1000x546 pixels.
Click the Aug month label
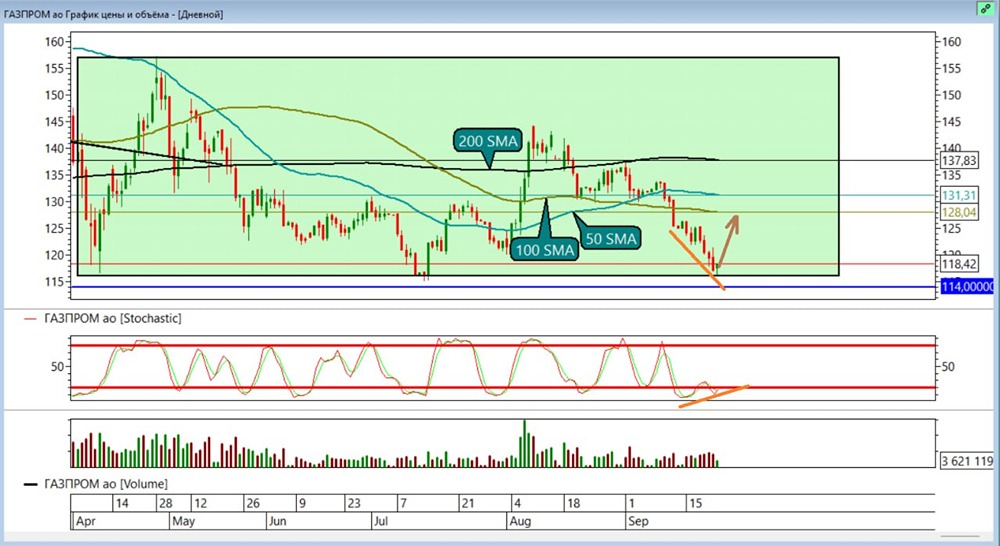pos(520,521)
